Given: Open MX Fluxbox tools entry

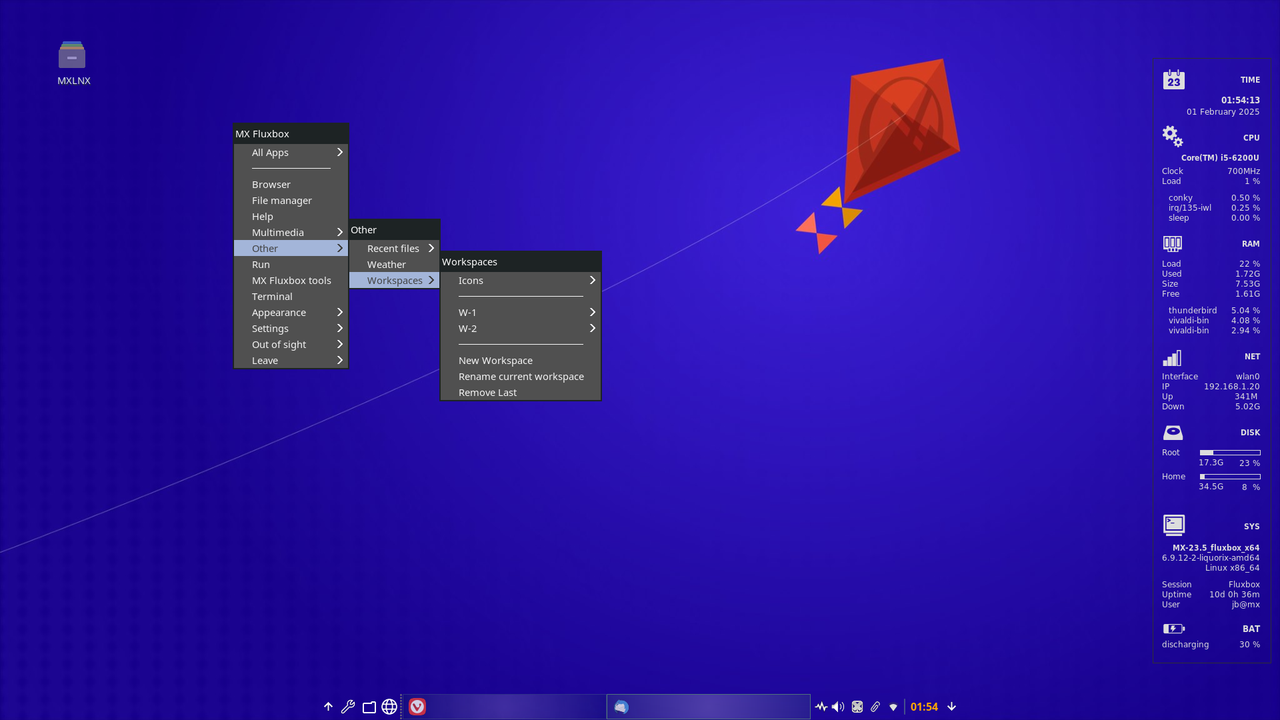Looking at the screenshot, I should (291, 280).
